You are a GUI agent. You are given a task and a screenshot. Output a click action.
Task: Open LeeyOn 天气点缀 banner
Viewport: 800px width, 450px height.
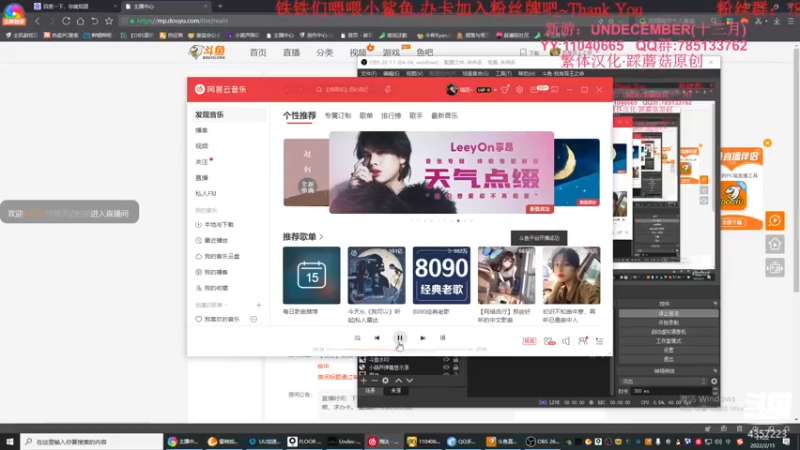441,172
